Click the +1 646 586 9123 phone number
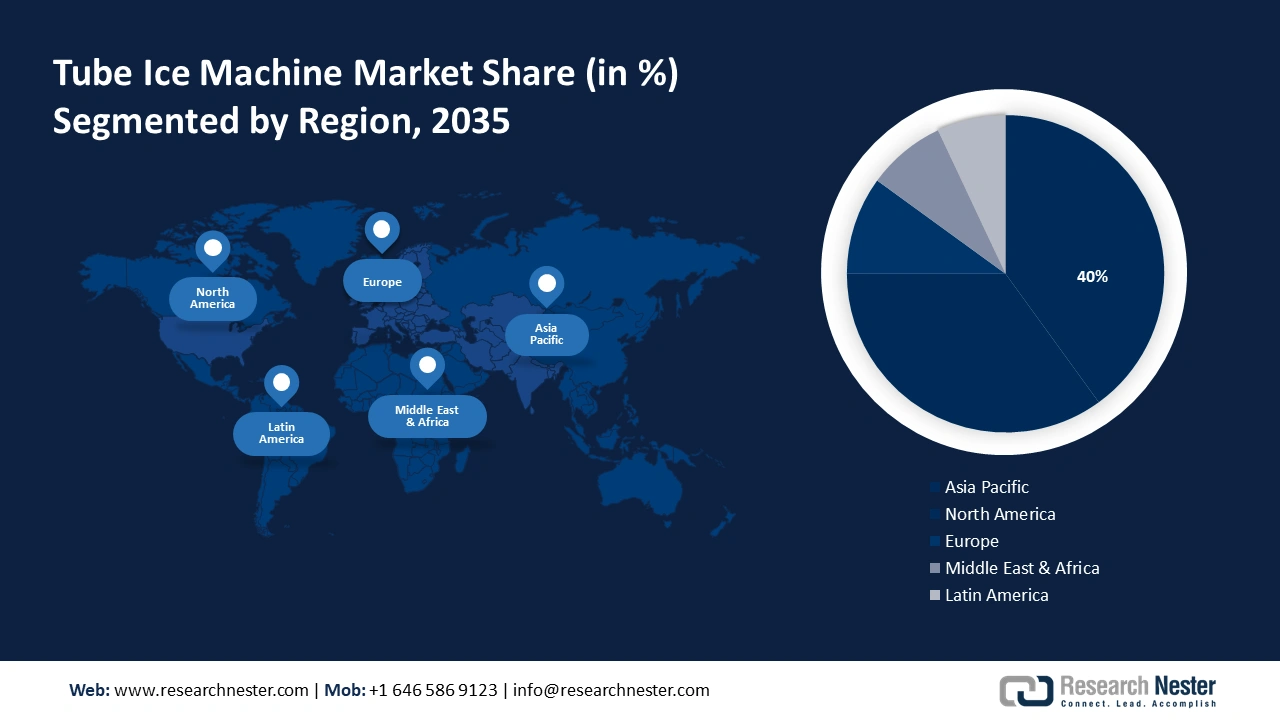 coord(433,690)
